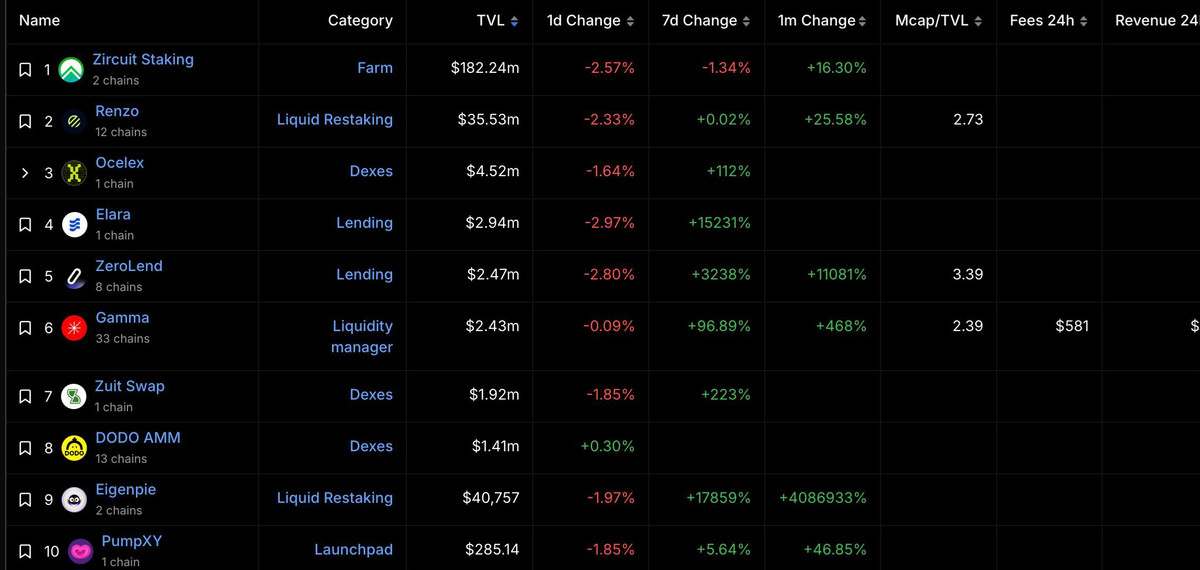Open the Launchpad category link

coord(353,550)
